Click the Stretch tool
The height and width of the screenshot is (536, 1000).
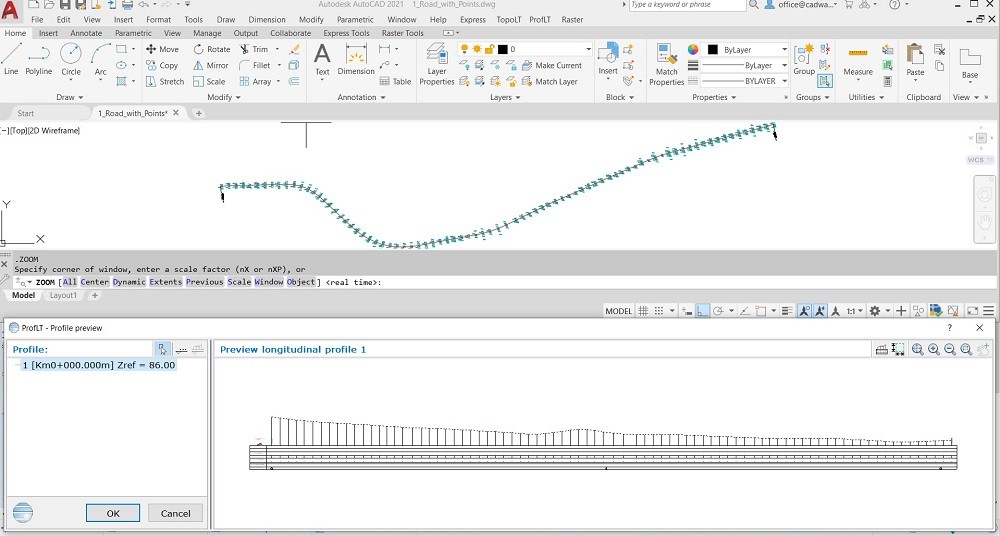point(165,82)
